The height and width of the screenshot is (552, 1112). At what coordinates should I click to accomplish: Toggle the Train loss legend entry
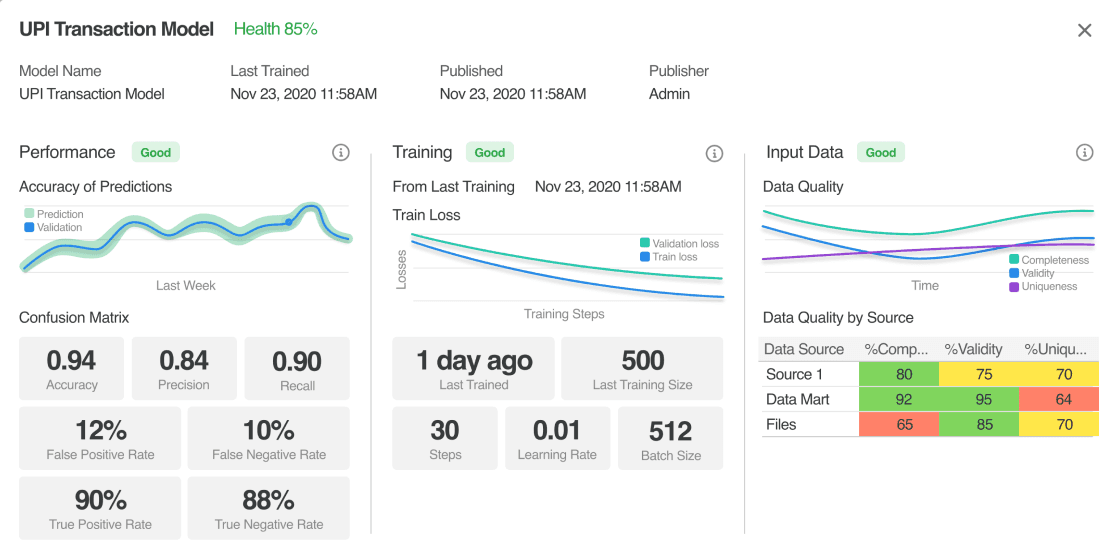click(668, 257)
